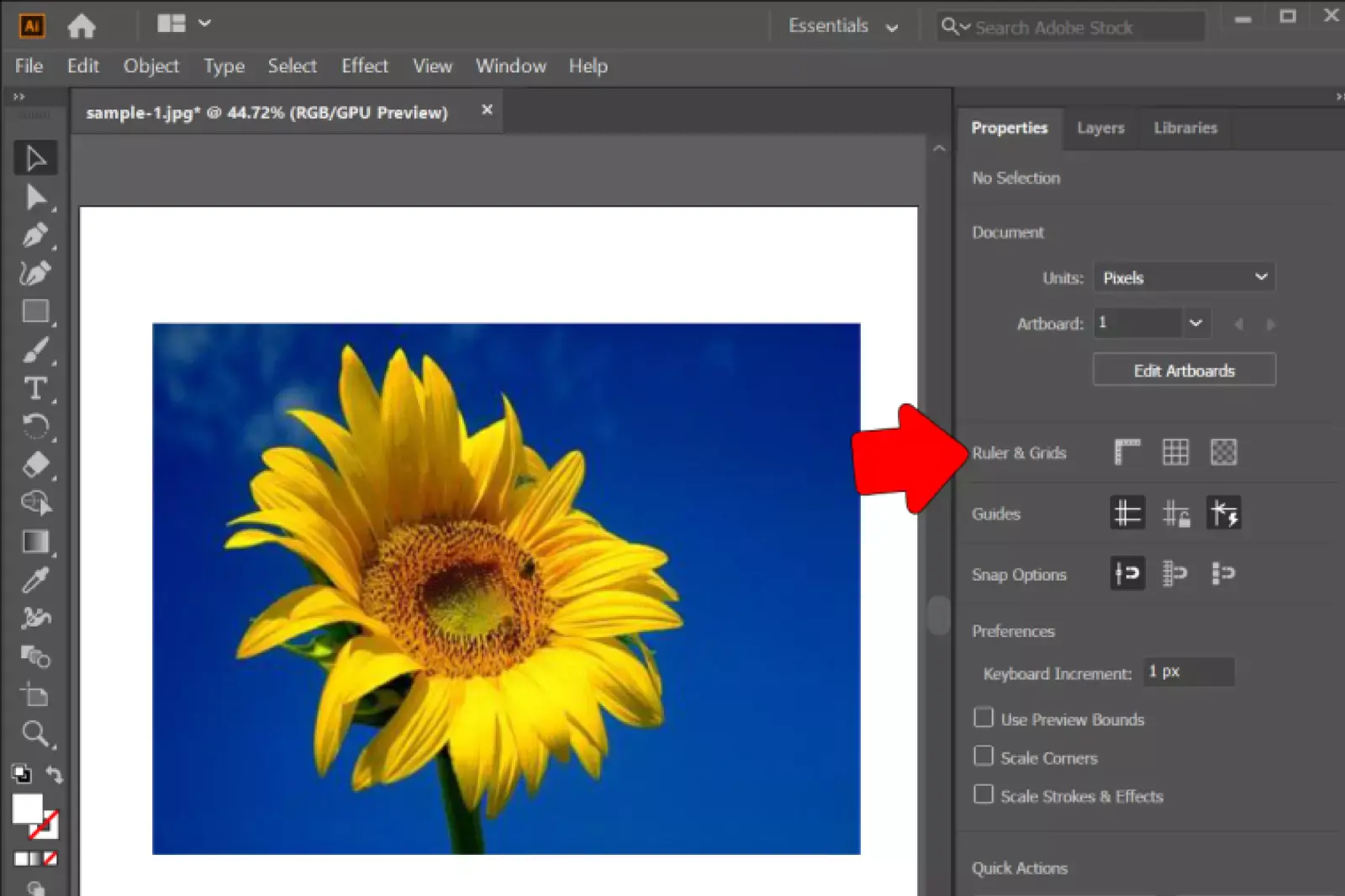The height and width of the screenshot is (896, 1345).
Task: Select the Rectangle tool
Action: click(35, 311)
